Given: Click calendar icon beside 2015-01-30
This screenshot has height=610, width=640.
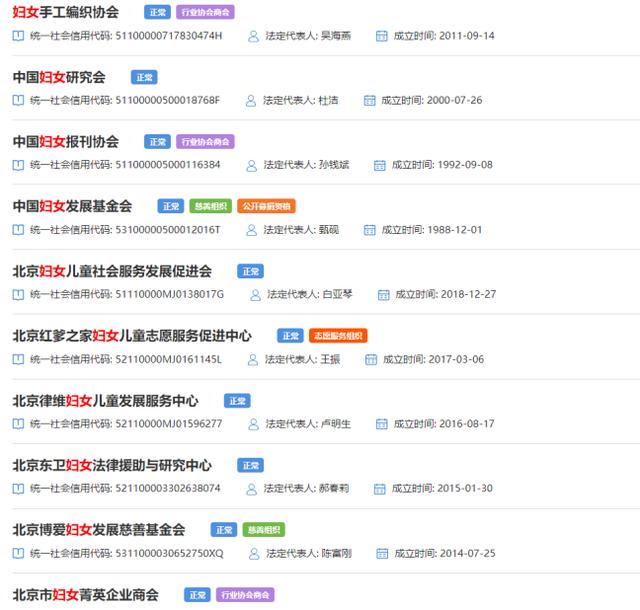Looking at the screenshot, I should (380, 489).
